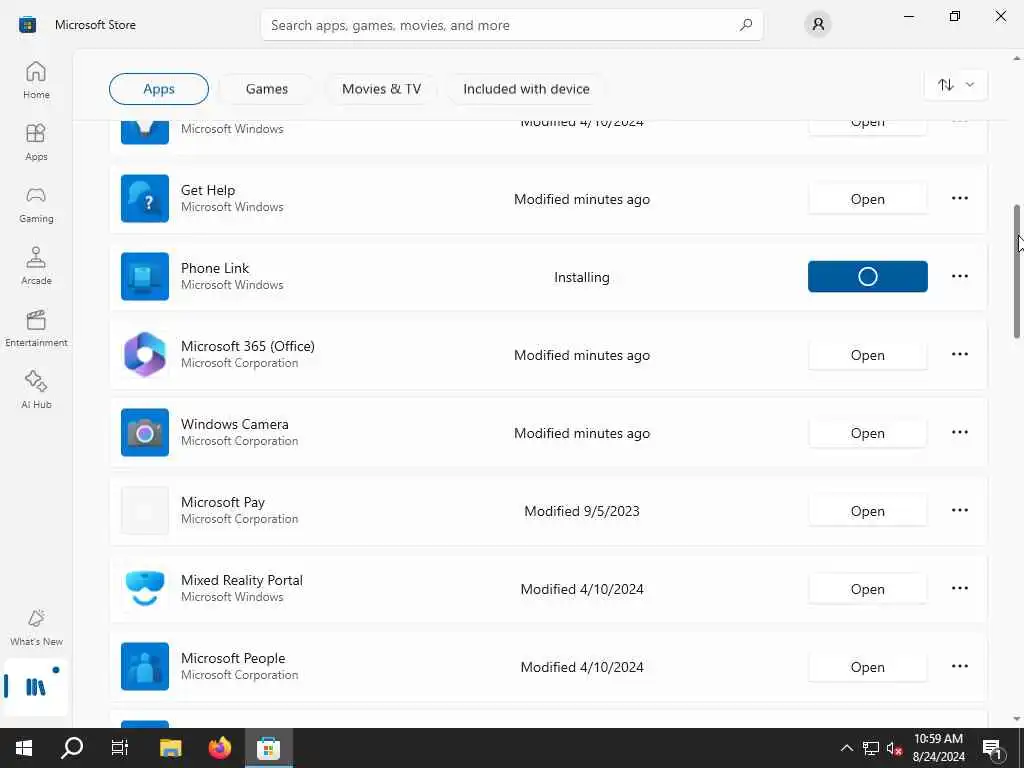Image resolution: width=1024 pixels, height=768 pixels.
Task: Show hidden system tray icons
Action: point(846,748)
